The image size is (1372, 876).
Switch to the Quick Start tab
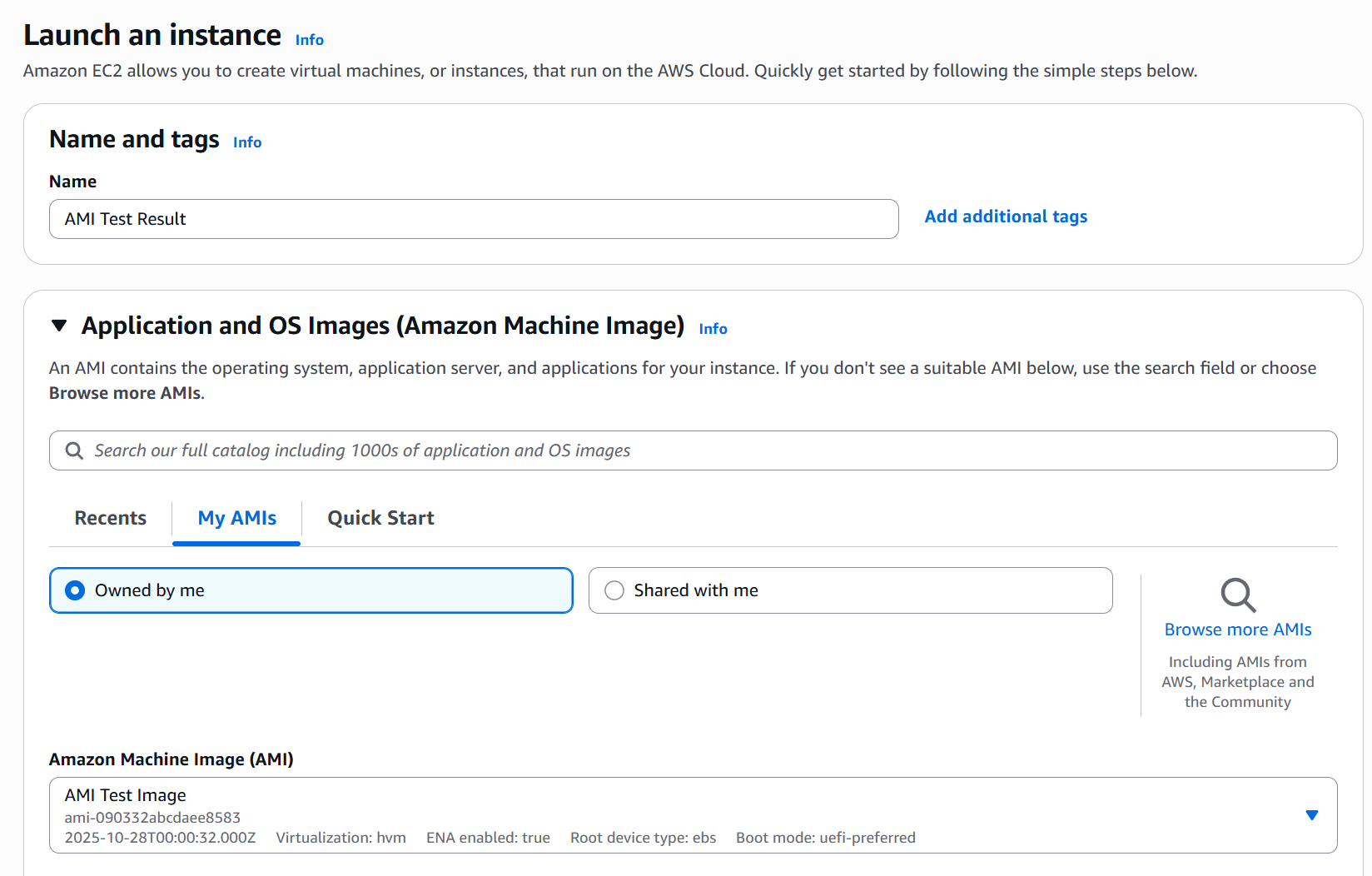(x=380, y=518)
